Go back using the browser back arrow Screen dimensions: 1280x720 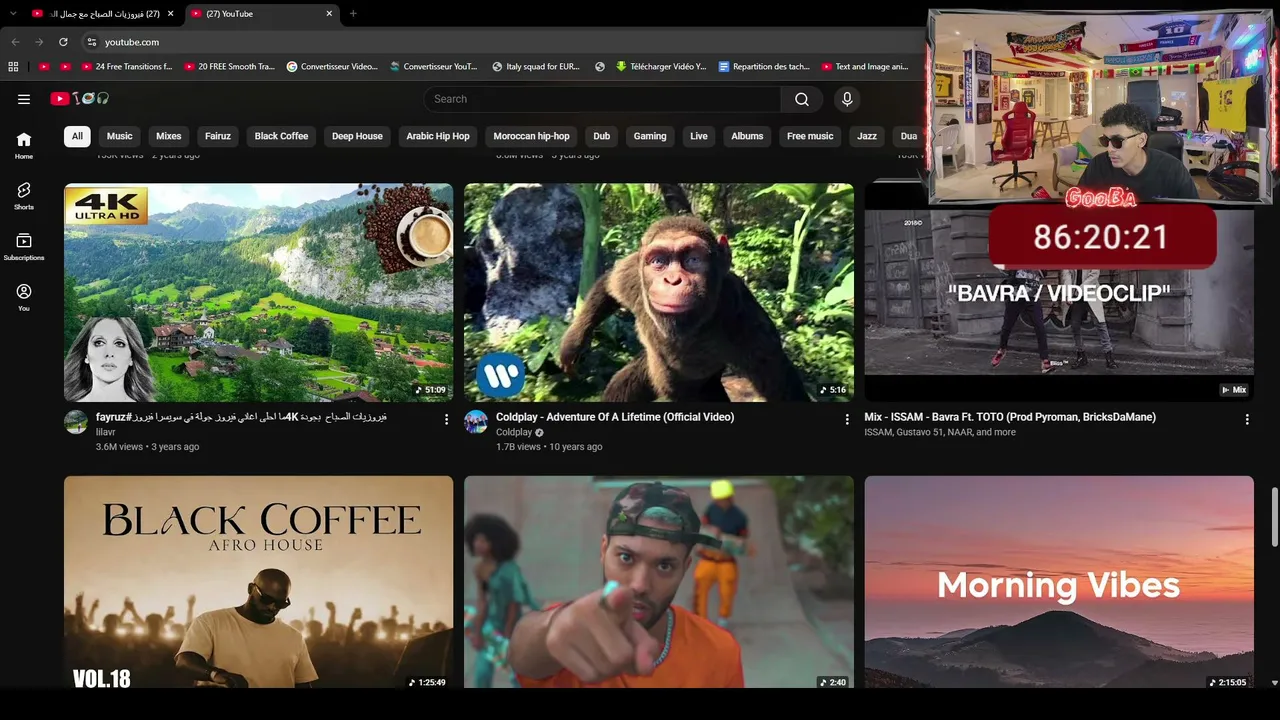click(x=15, y=42)
